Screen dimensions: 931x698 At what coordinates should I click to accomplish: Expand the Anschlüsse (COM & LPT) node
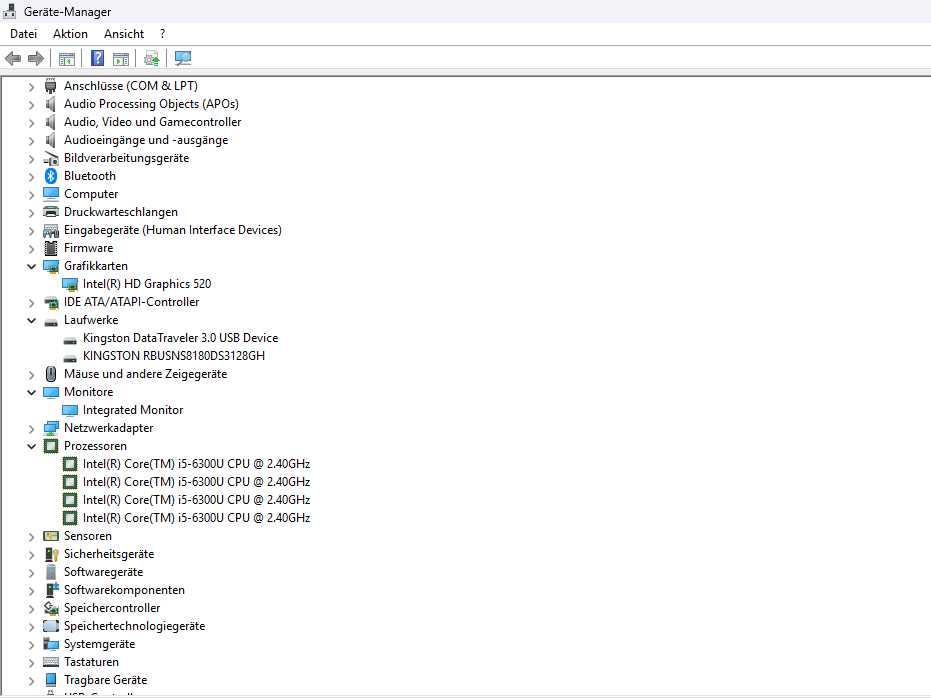coord(31,87)
